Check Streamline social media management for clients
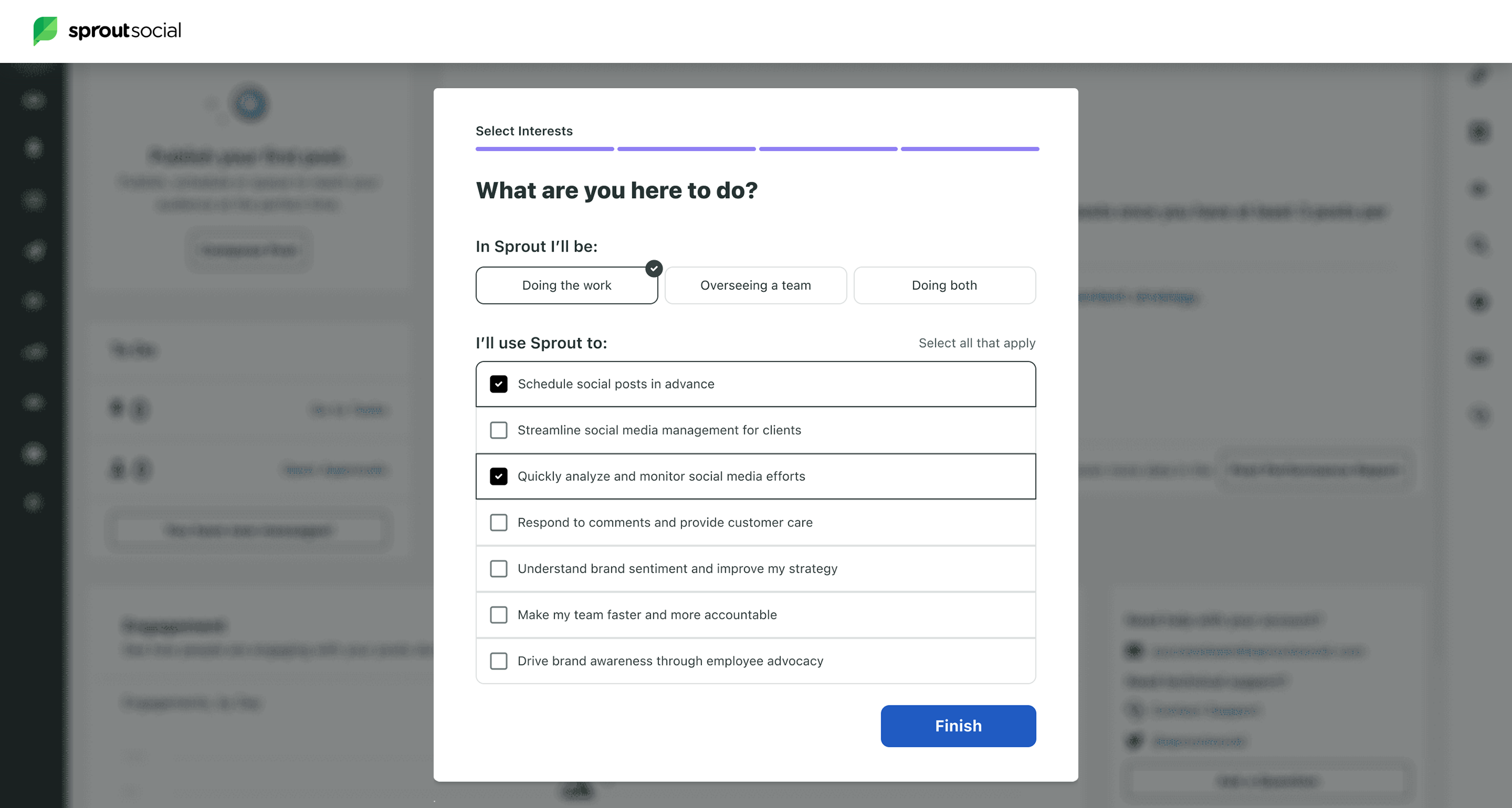This screenshot has height=808, width=1512. pyautogui.click(x=498, y=430)
